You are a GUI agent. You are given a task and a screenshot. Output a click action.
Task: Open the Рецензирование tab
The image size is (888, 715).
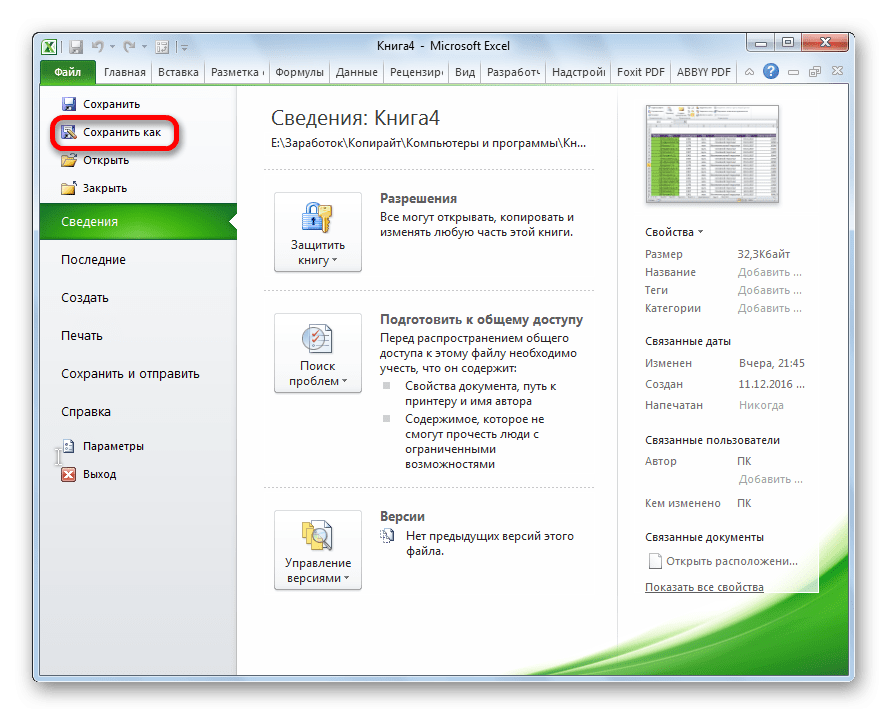coord(416,72)
